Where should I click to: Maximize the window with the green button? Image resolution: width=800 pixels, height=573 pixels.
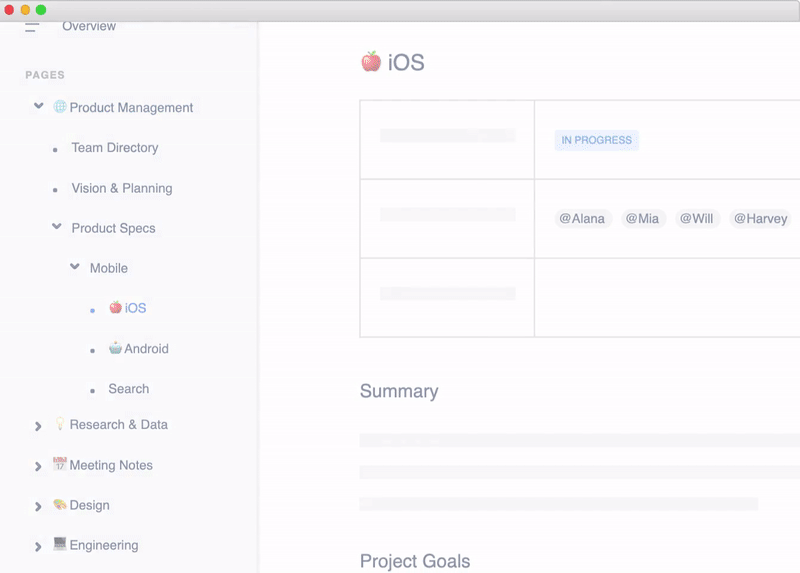[x=41, y=10]
